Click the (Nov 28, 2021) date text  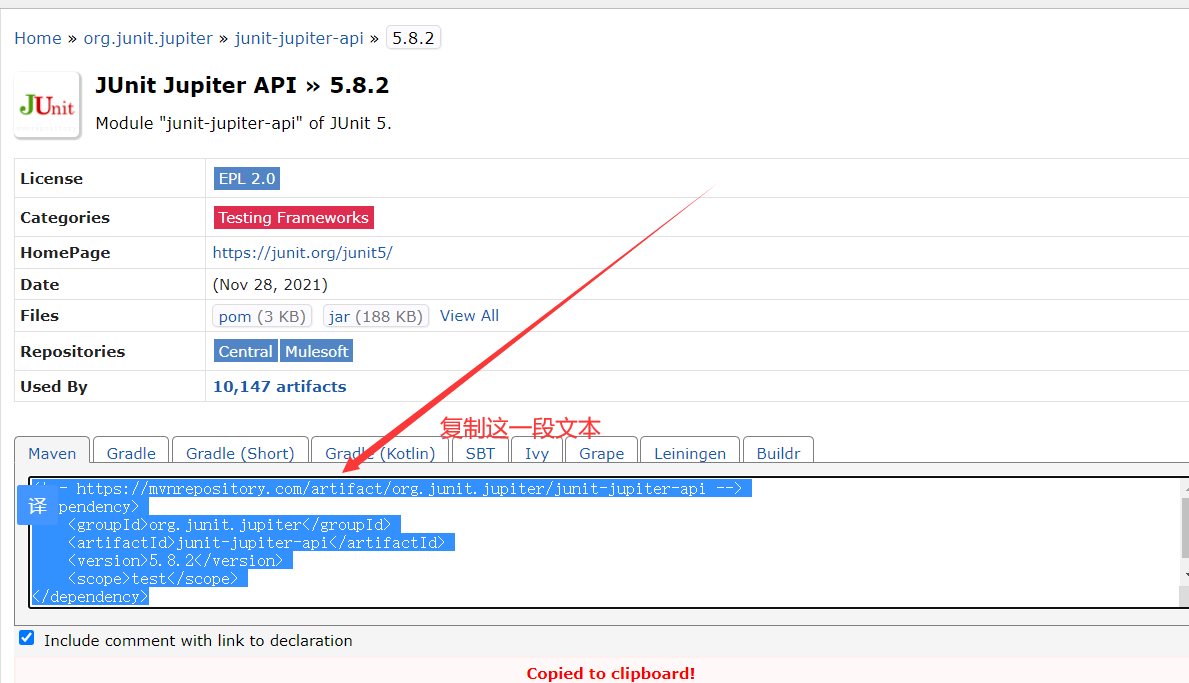[270, 284]
